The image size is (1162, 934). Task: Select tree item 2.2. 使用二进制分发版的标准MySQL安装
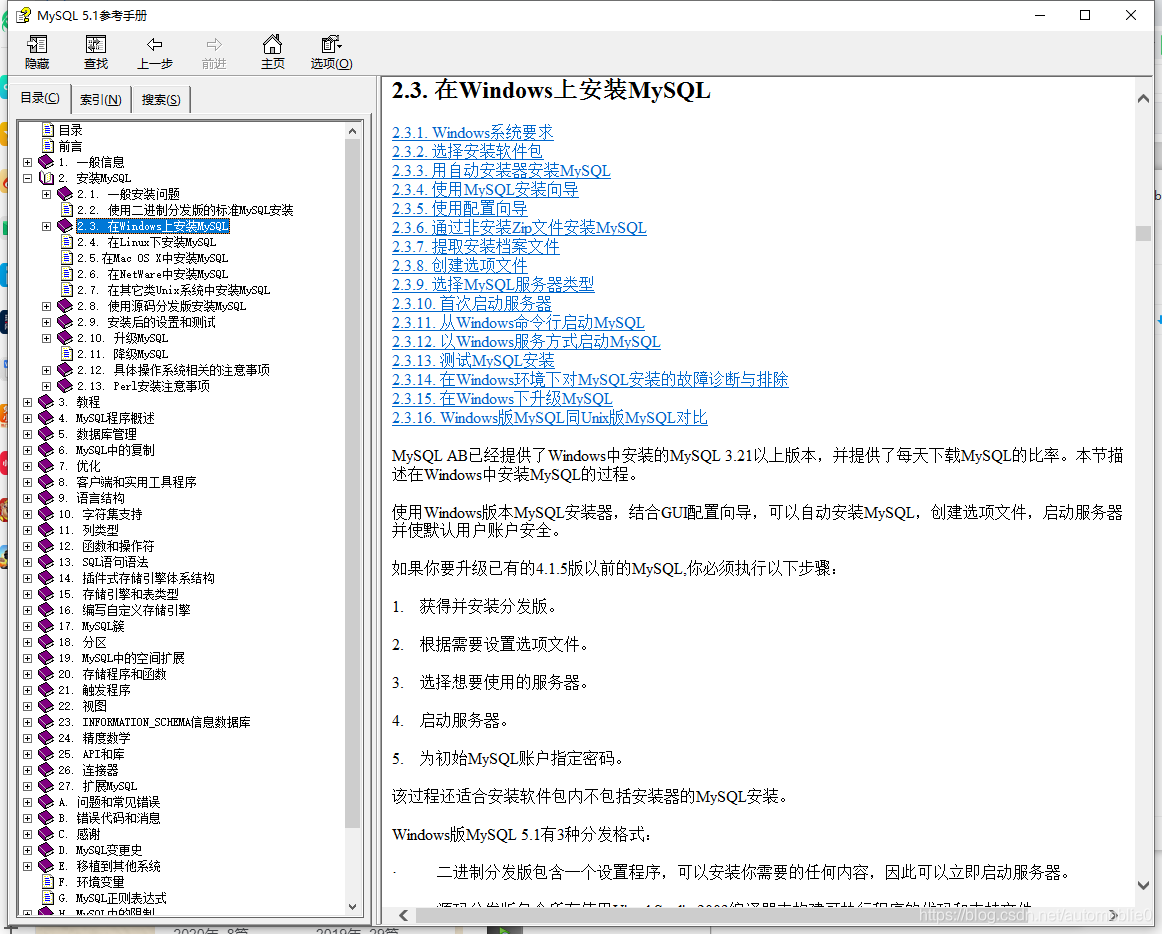tap(185, 210)
